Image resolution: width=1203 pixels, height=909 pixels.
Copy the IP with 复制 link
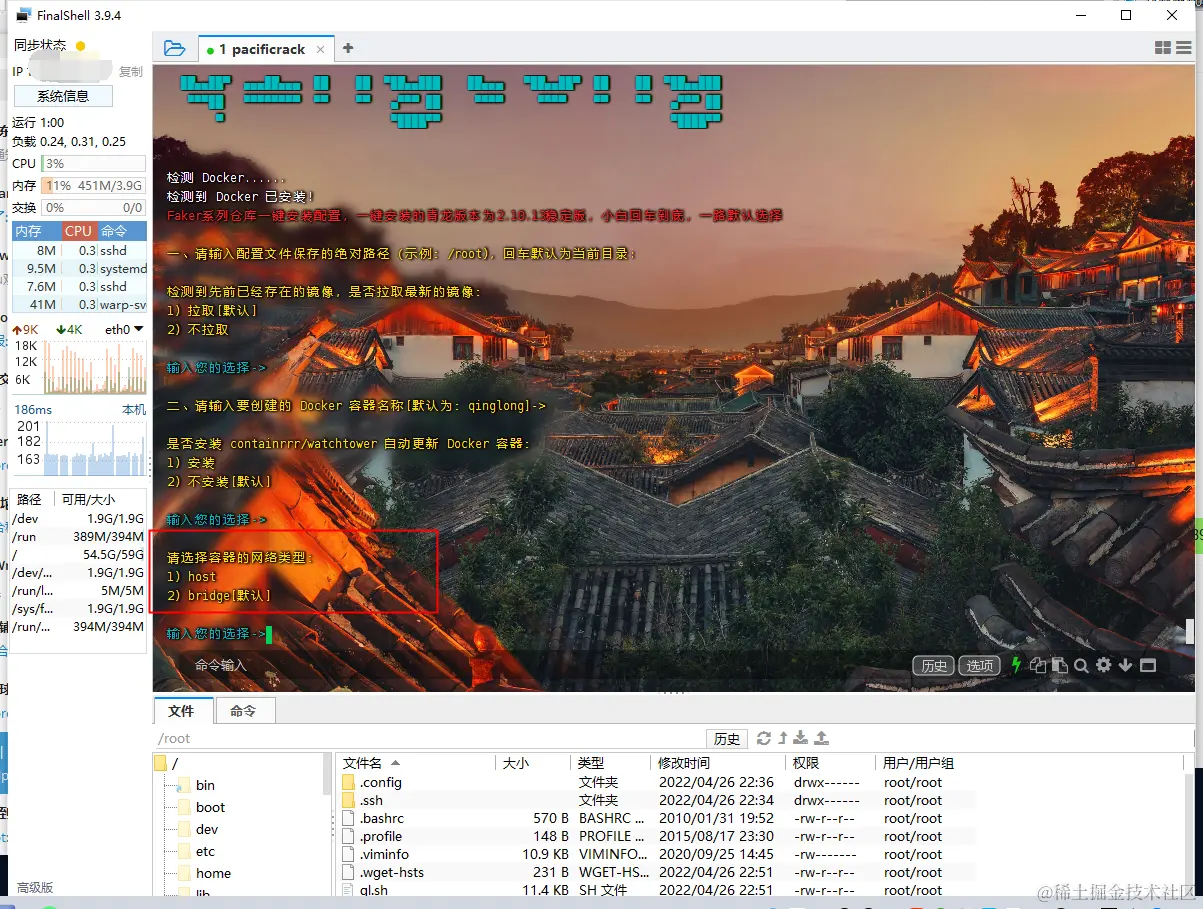[131, 72]
